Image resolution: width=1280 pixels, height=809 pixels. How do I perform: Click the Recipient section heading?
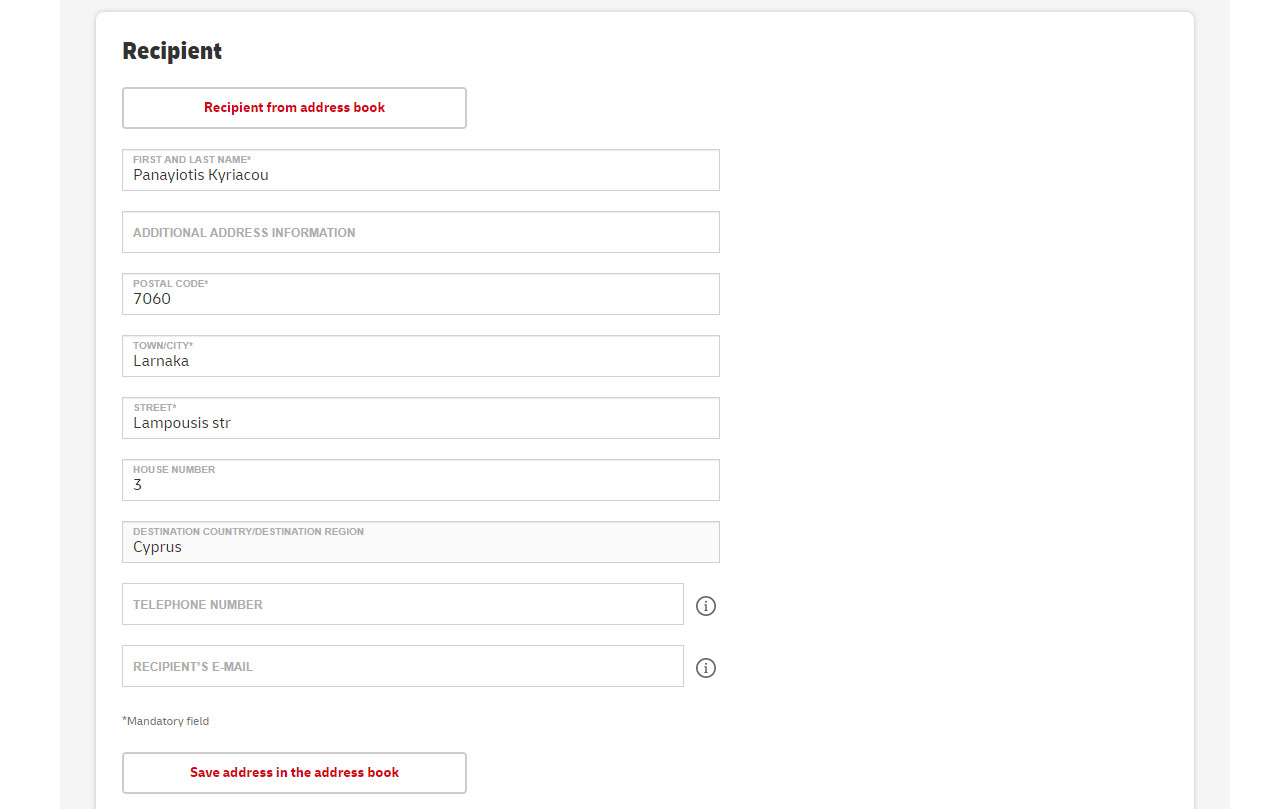click(x=172, y=51)
